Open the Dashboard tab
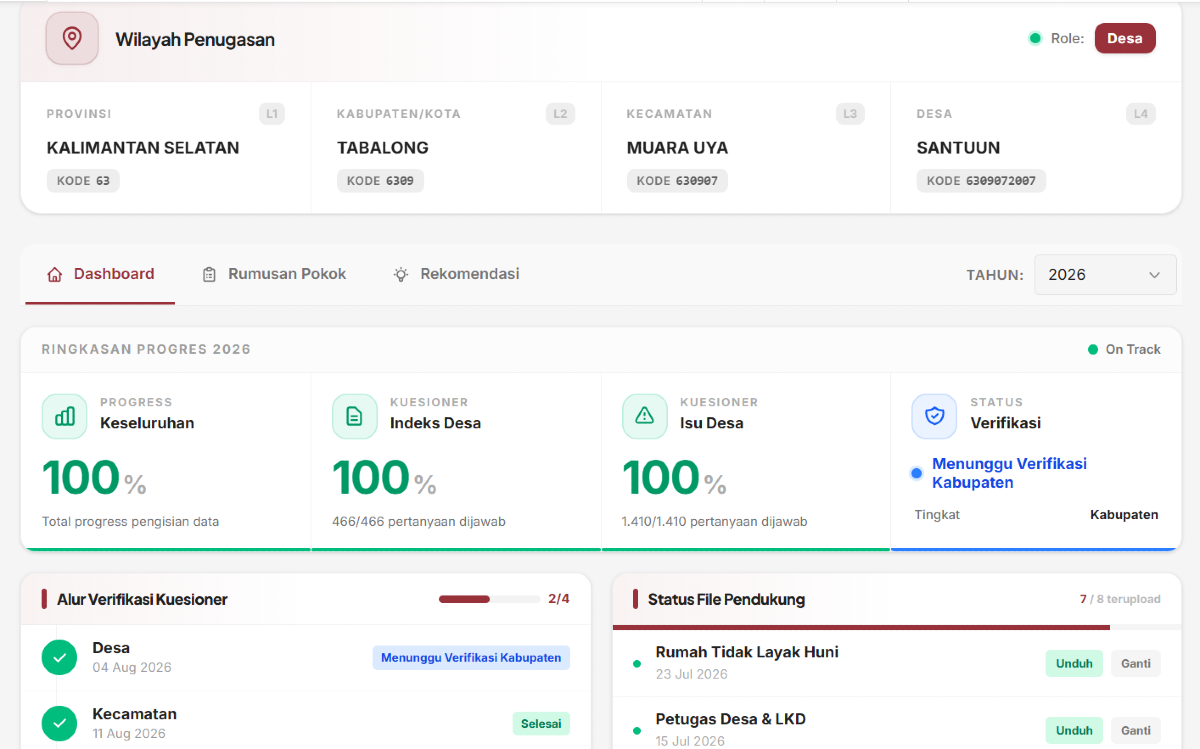Image resolution: width=1200 pixels, height=749 pixels. pos(100,274)
